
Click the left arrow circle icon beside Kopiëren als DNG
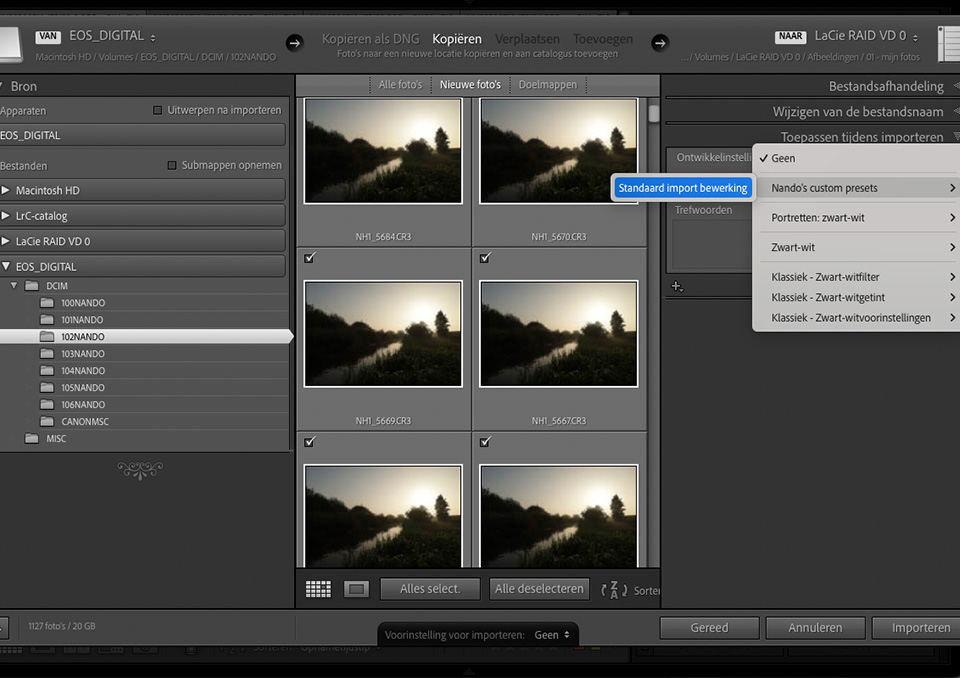(x=294, y=43)
